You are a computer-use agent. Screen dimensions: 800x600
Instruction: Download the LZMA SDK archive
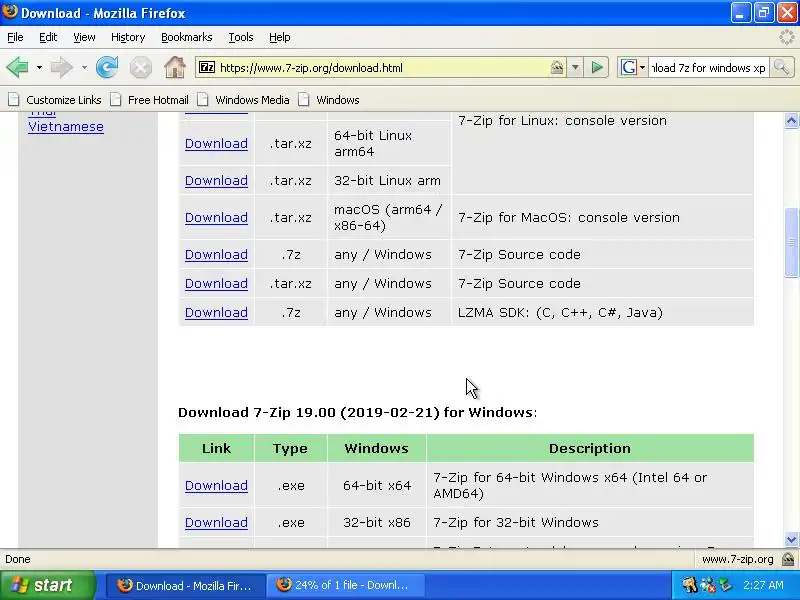[216, 312]
